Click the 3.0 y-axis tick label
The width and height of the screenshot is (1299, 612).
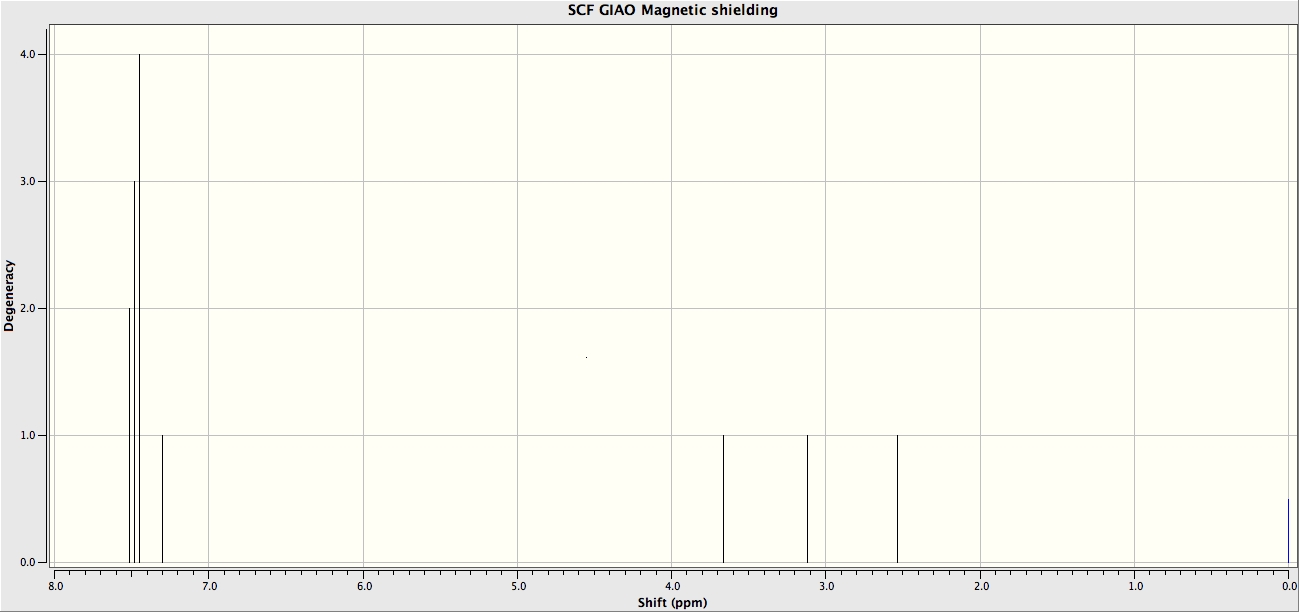click(28, 181)
